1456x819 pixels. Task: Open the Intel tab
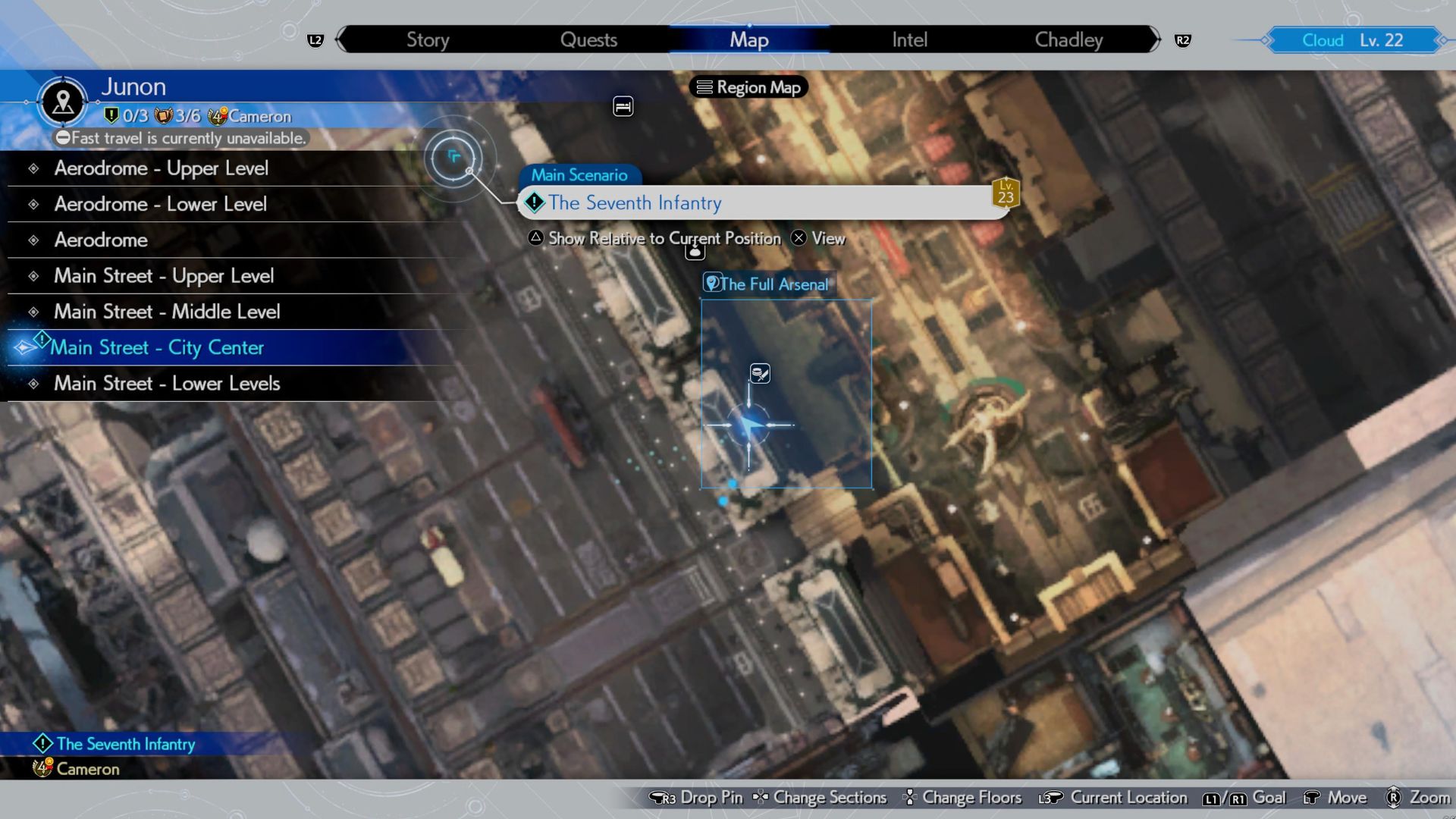(x=909, y=40)
